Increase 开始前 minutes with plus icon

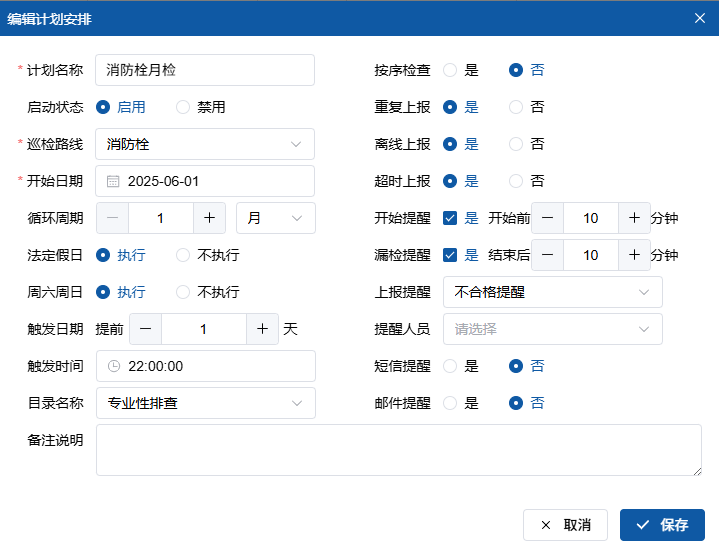tap(634, 218)
